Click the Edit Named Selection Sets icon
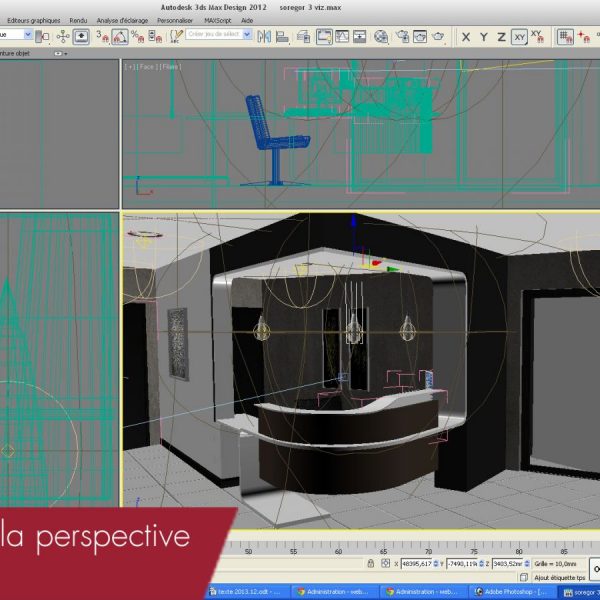This screenshot has width=600, height=600. (176, 37)
